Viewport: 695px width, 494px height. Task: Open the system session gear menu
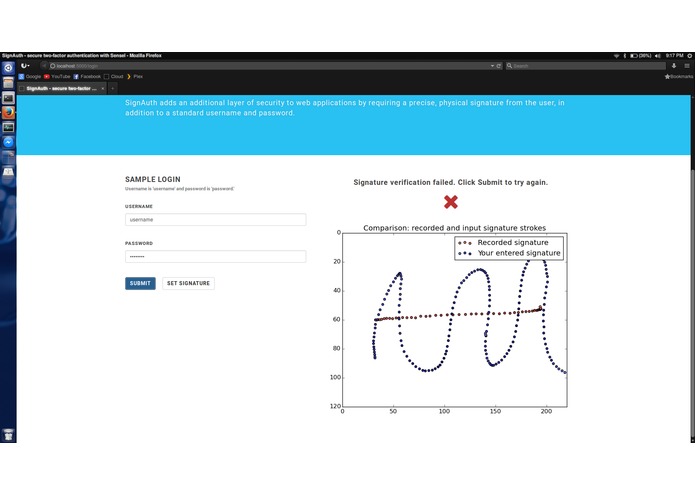click(x=690, y=56)
